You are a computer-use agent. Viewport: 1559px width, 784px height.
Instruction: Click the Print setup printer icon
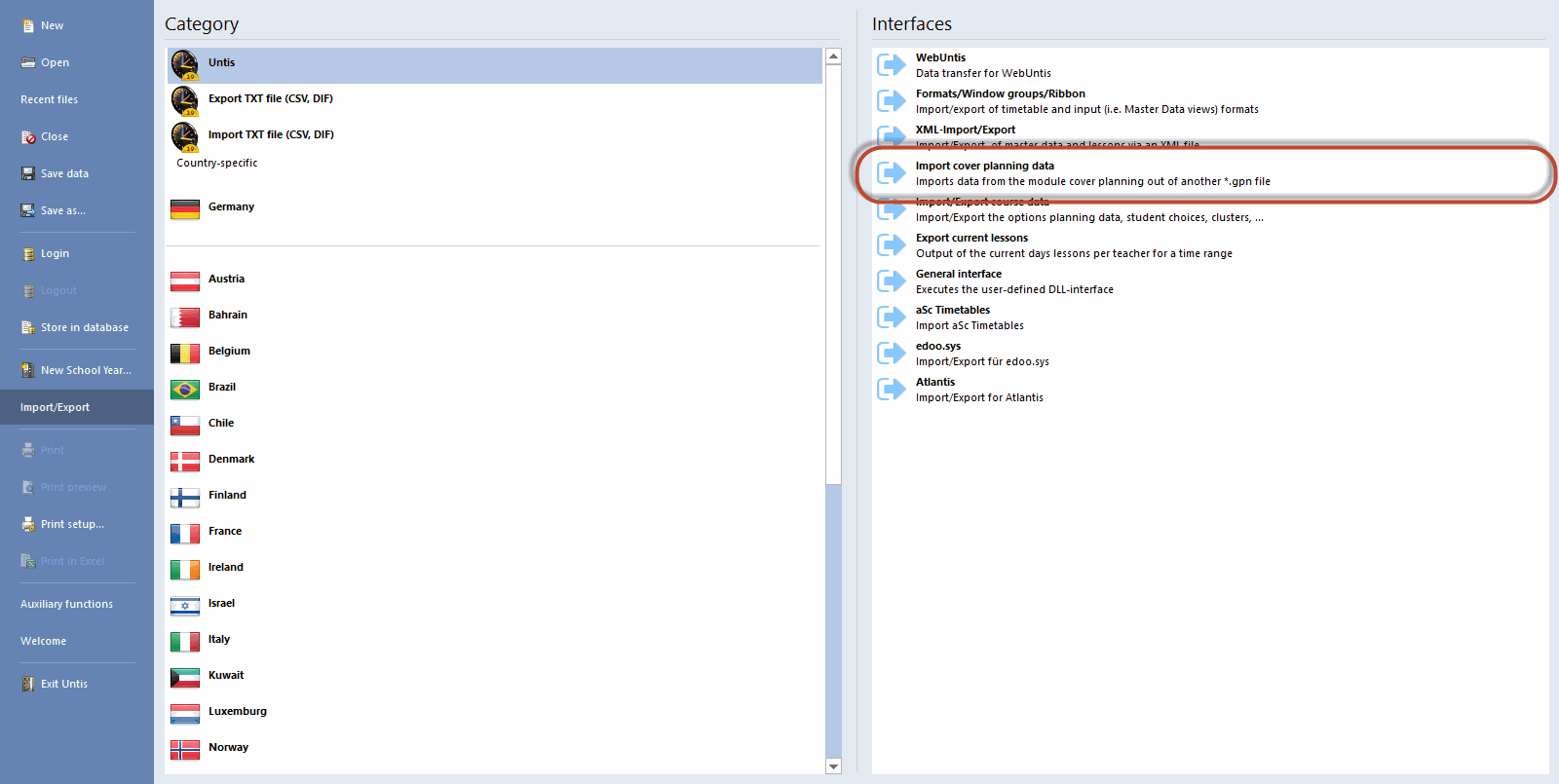click(x=28, y=524)
